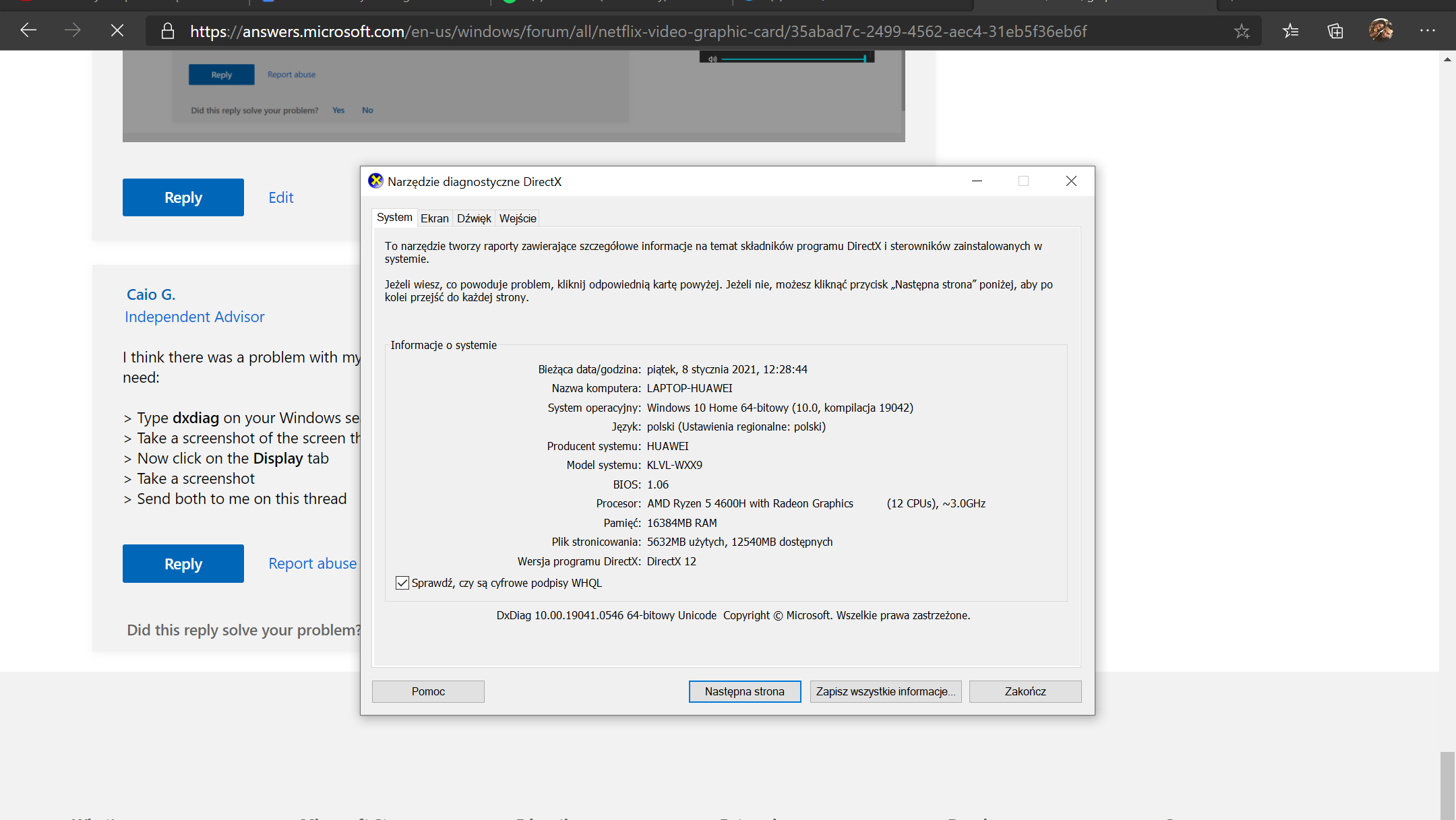Image resolution: width=1456 pixels, height=820 pixels.
Task: Open the favorites list icon
Action: pyautogui.click(x=1290, y=31)
